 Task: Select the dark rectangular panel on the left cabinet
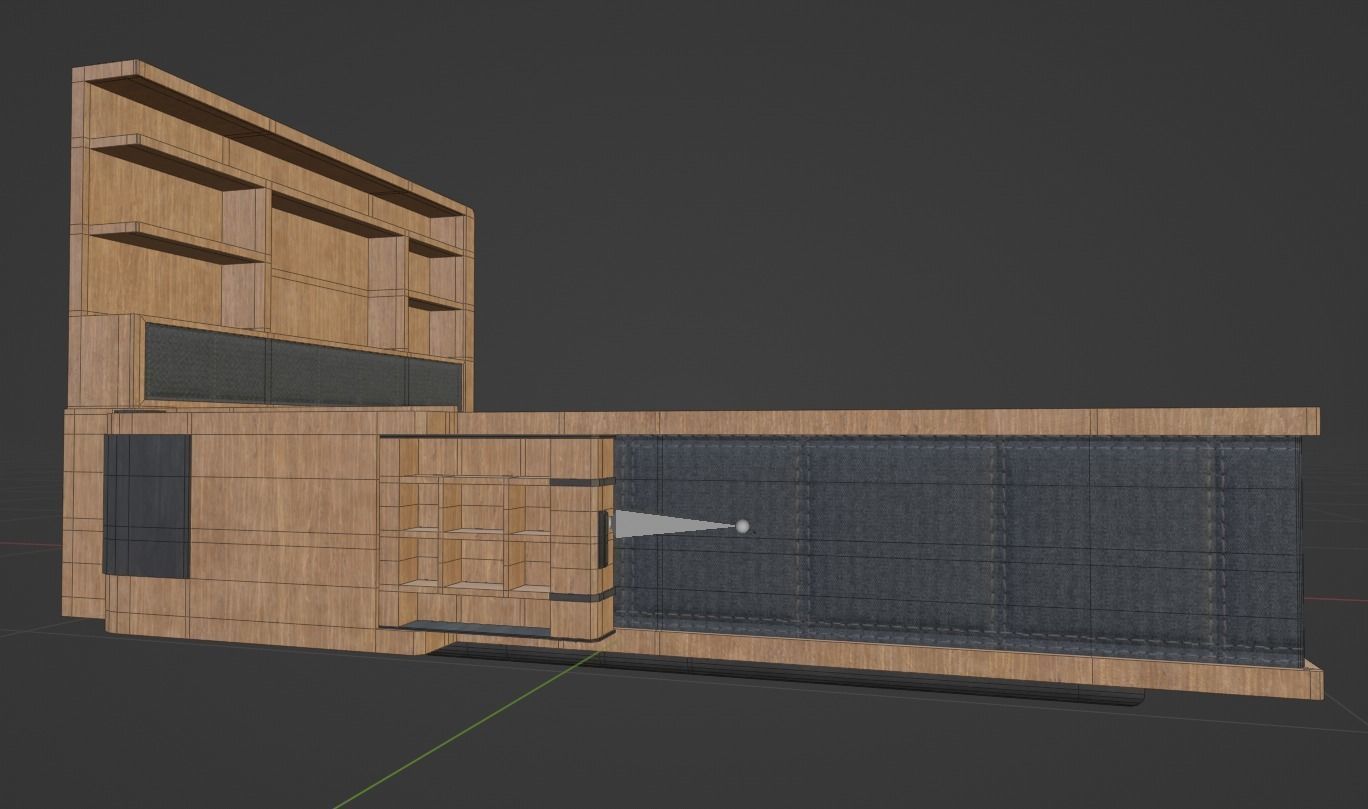147,506
